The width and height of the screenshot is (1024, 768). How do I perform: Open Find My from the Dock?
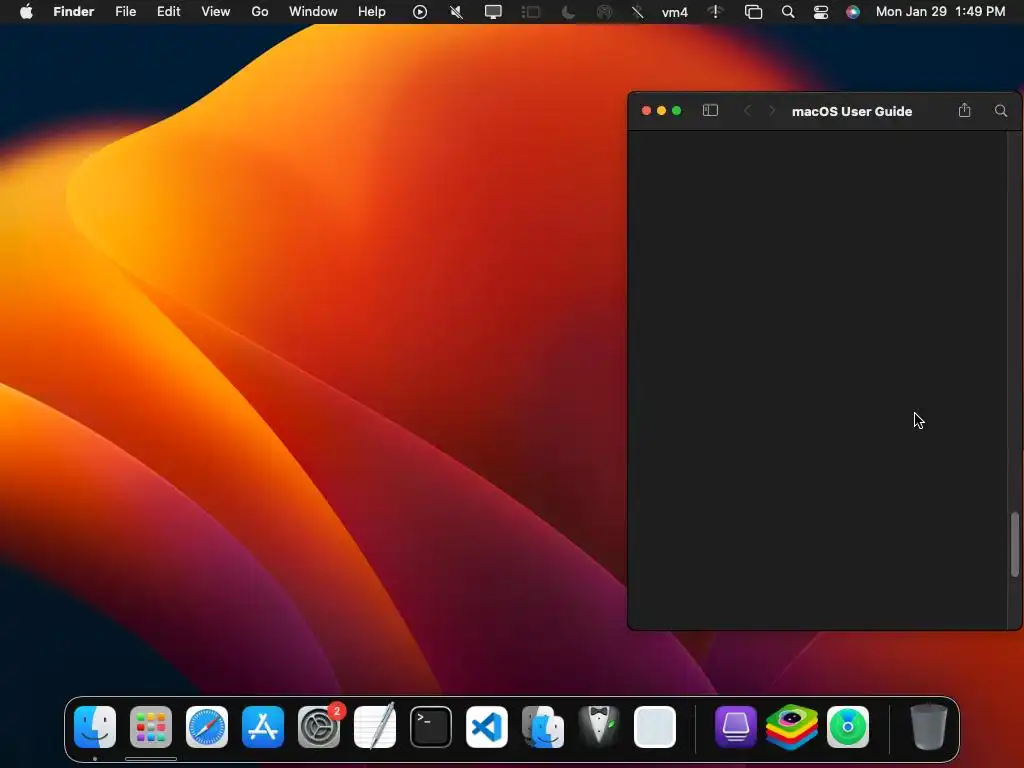pyautogui.click(x=848, y=727)
